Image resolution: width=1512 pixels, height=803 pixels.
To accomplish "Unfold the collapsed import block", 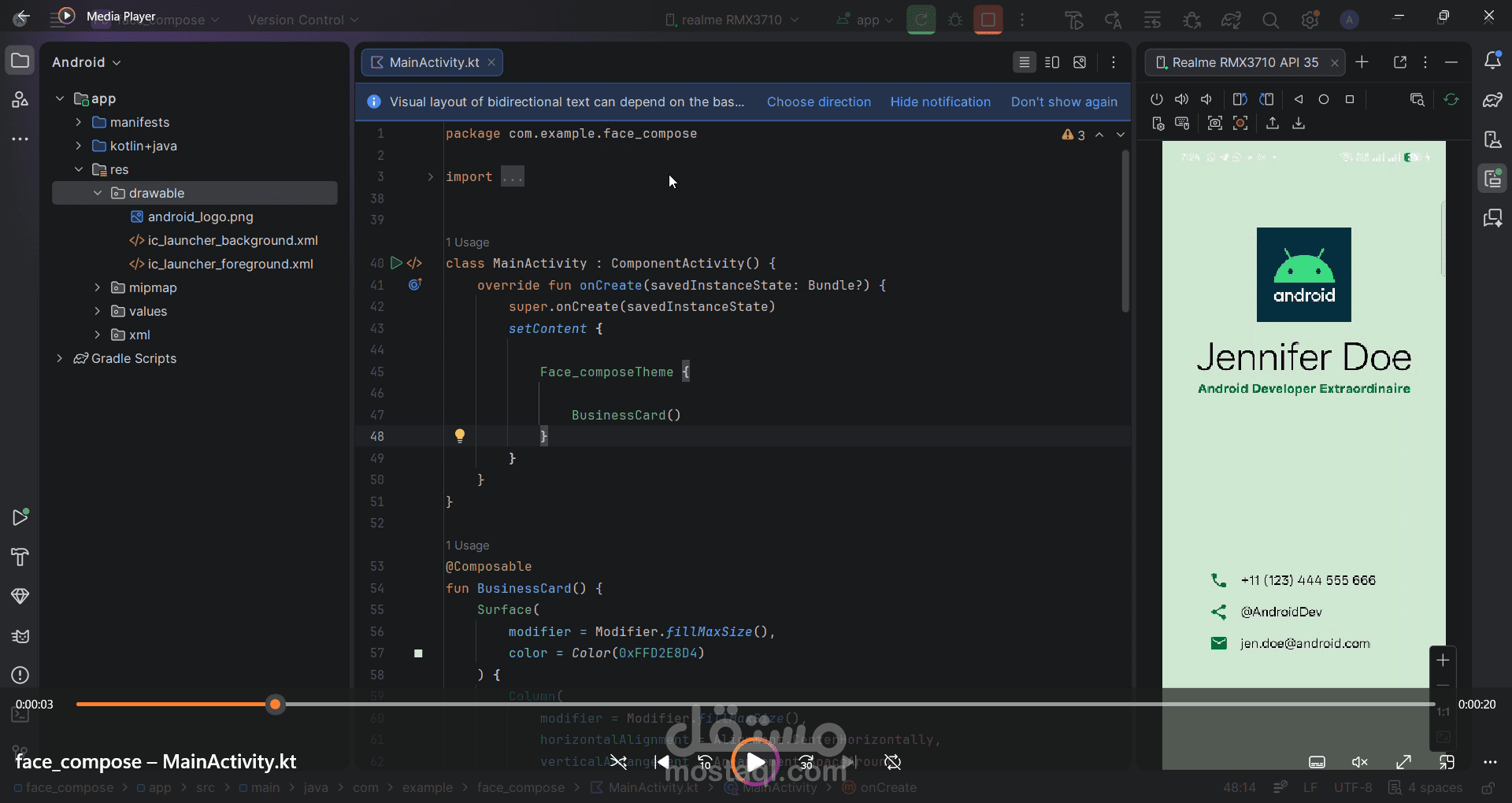I will [x=430, y=177].
